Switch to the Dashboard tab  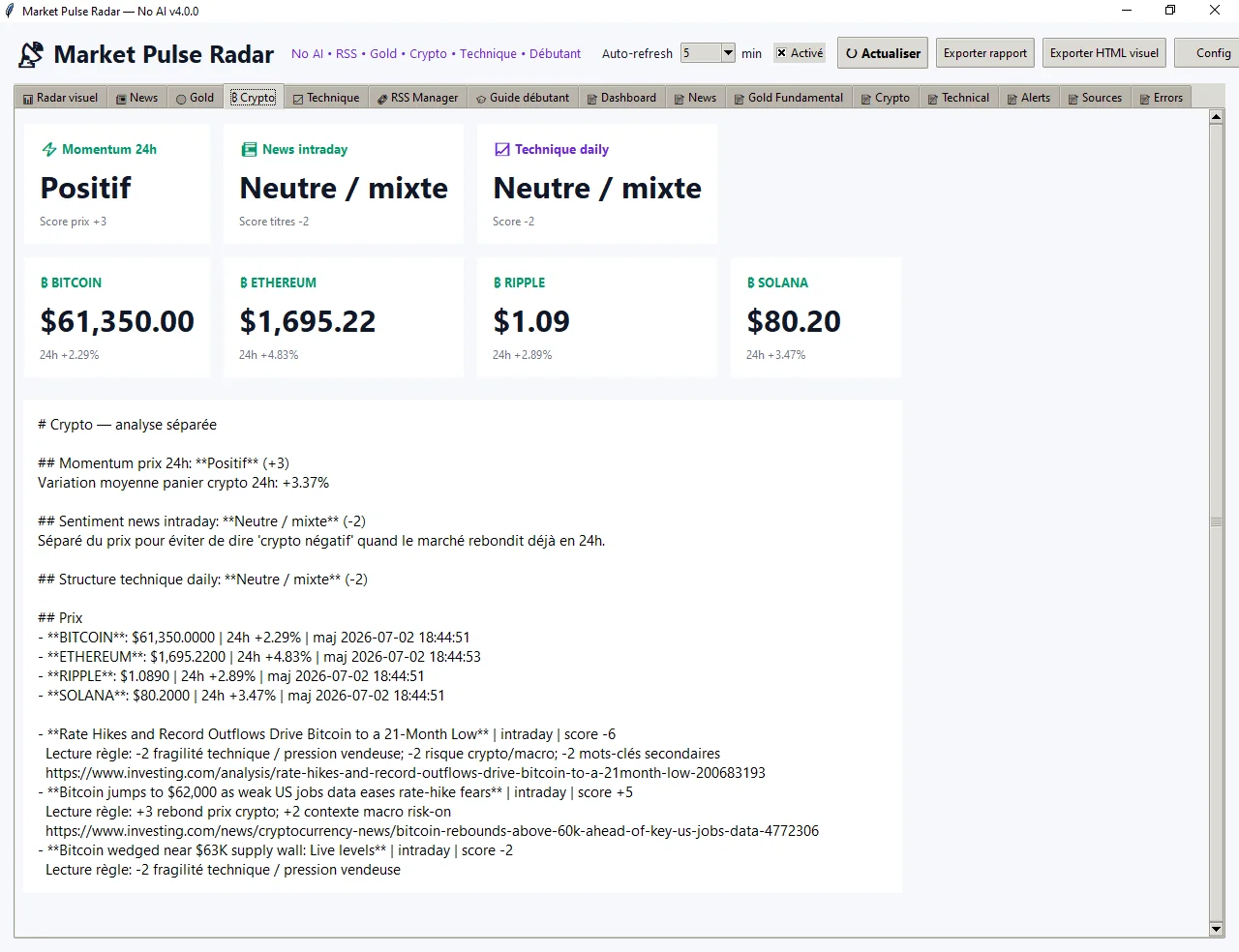click(x=622, y=98)
